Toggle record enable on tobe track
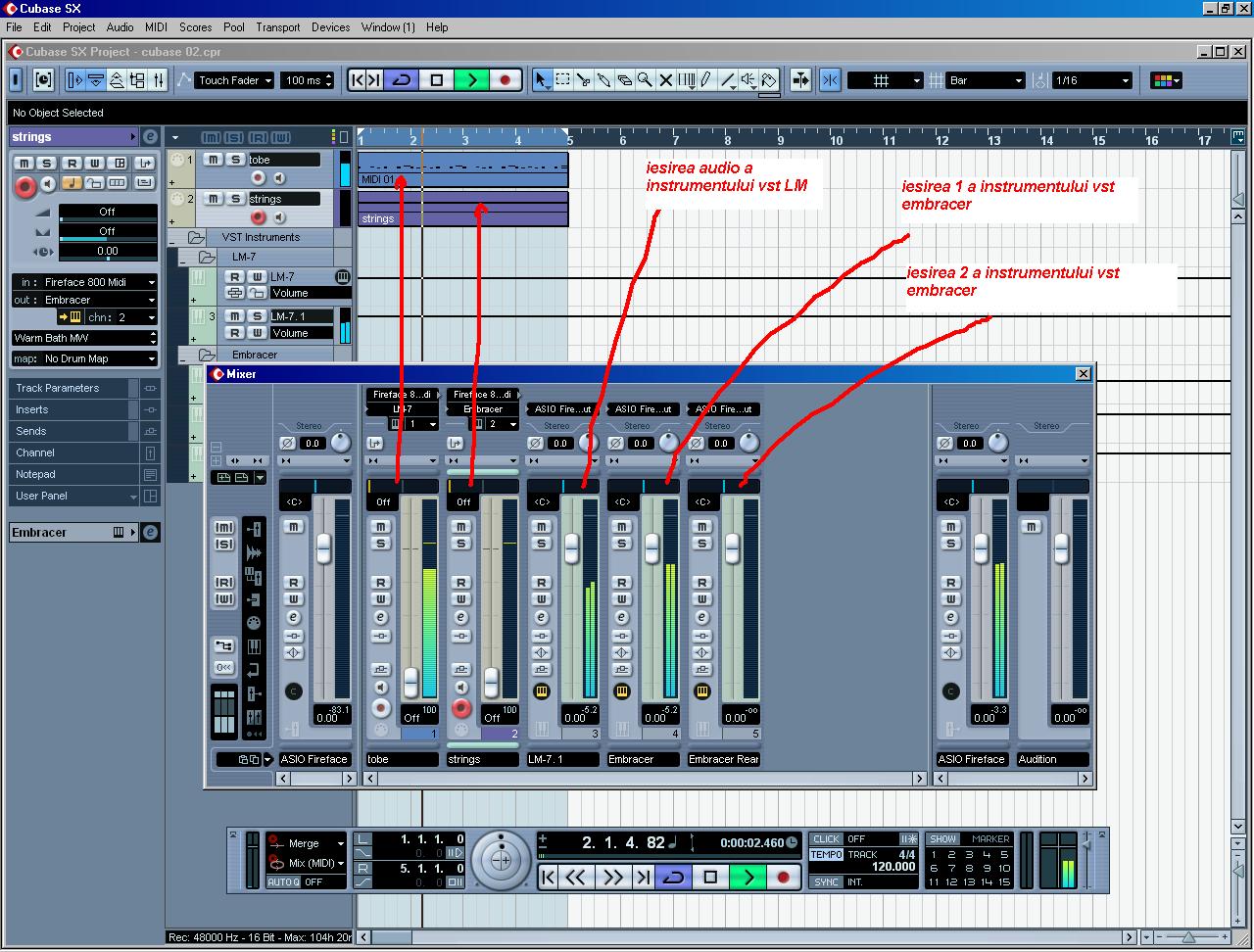 258,178
